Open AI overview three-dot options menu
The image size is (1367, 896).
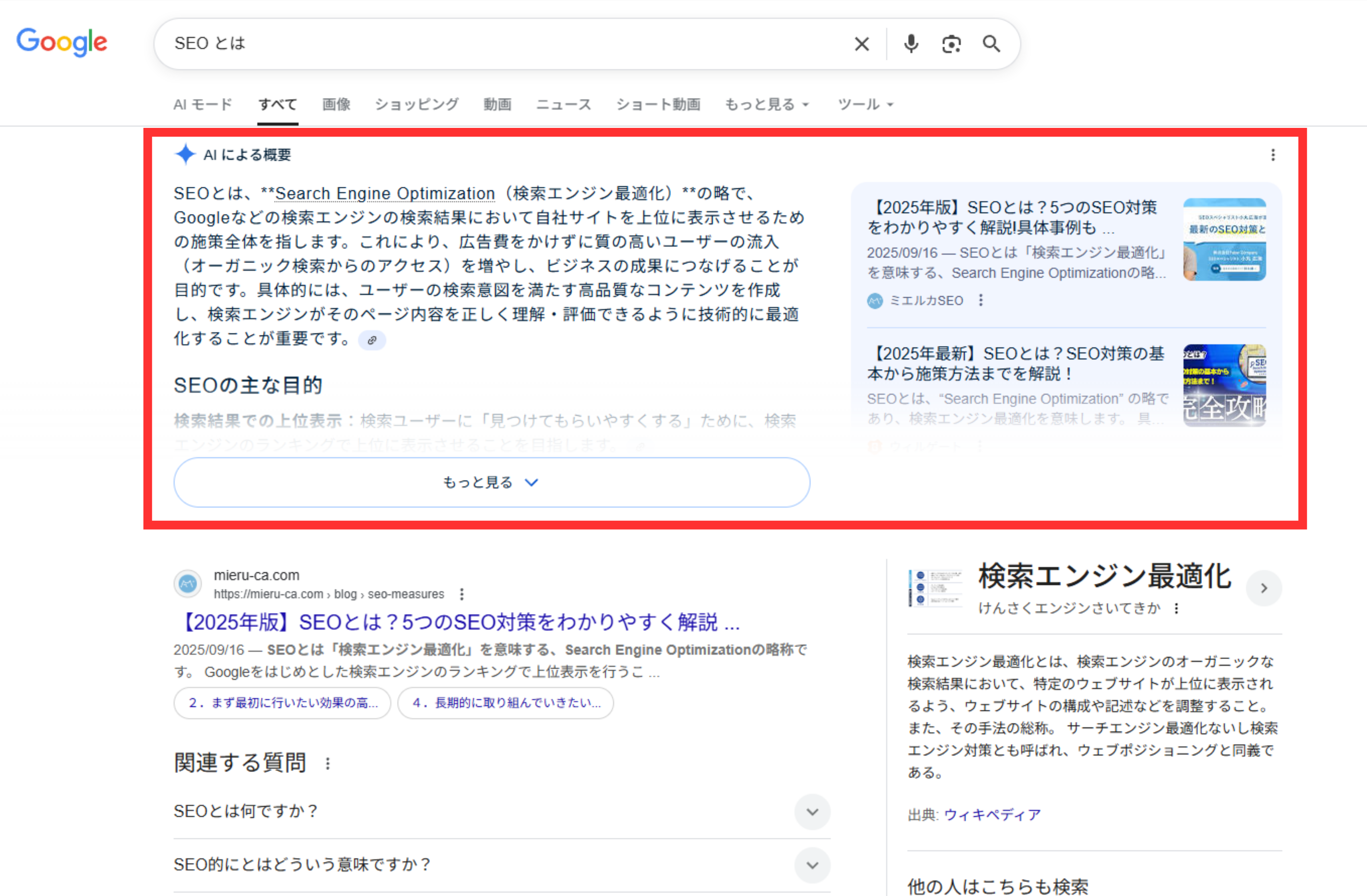[x=1273, y=155]
